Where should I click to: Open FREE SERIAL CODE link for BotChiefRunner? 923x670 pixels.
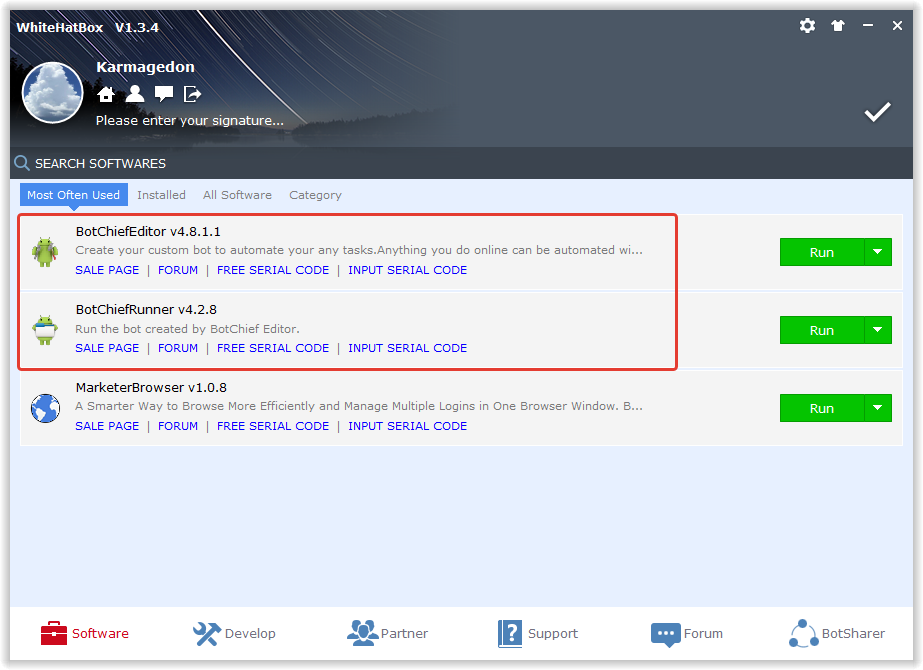[272, 348]
